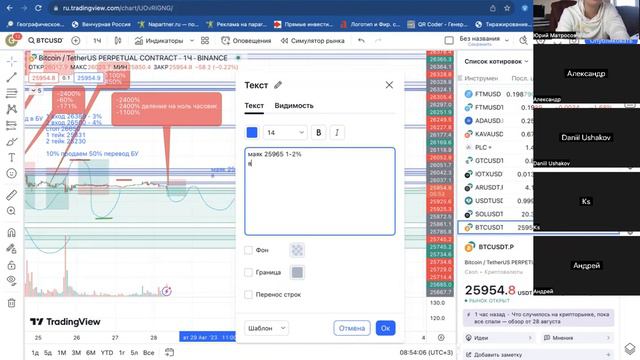Confirm the dialog with Ок
The height and width of the screenshot is (360, 640).
tap(385, 328)
